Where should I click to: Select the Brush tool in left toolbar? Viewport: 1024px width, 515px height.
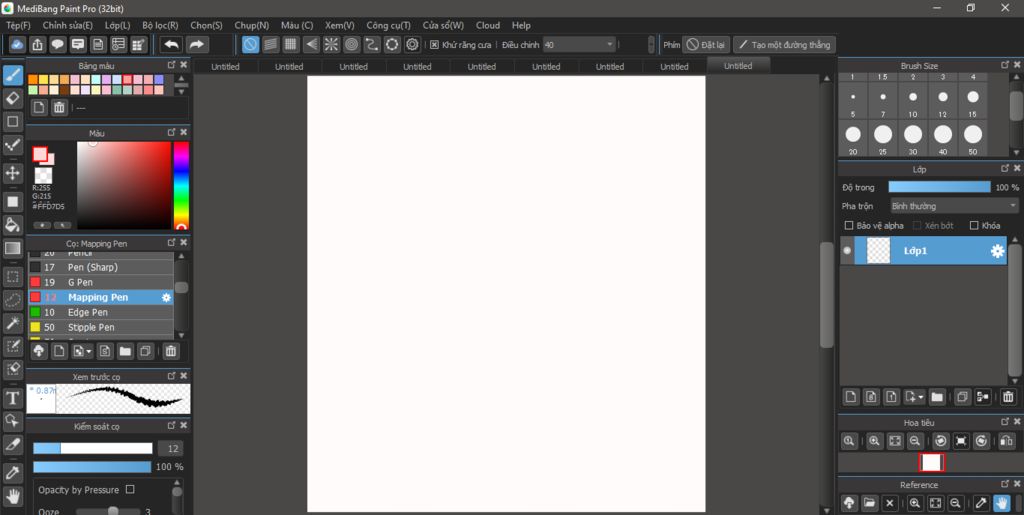(x=12, y=76)
